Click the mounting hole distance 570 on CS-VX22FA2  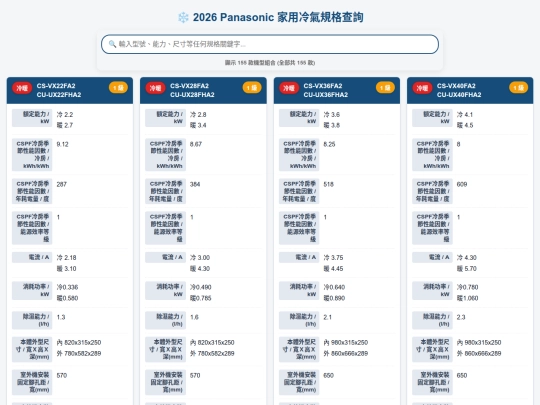click(x=62, y=375)
